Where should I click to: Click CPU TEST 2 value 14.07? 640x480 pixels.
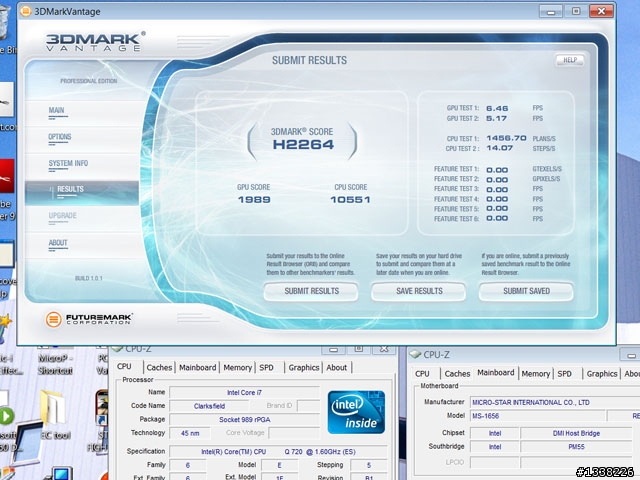tap(499, 148)
